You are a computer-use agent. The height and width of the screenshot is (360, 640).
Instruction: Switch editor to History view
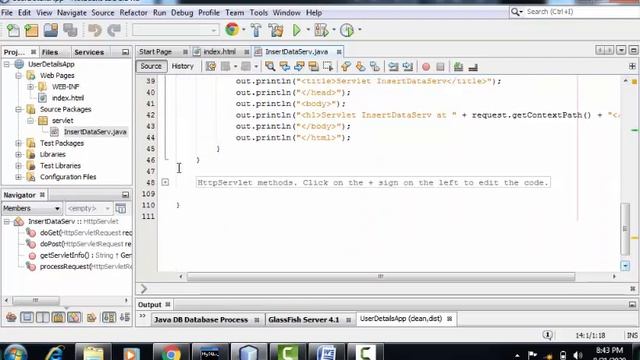click(182, 66)
